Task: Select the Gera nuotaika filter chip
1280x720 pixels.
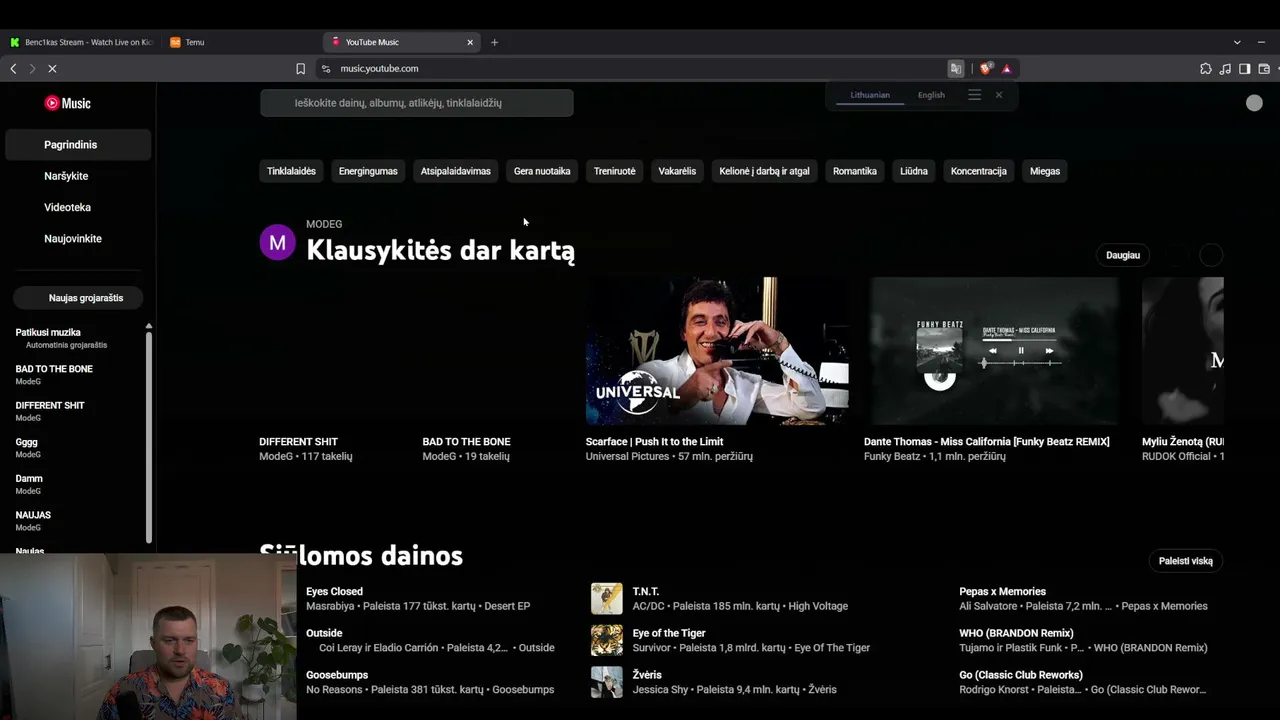Action: tap(542, 171)
